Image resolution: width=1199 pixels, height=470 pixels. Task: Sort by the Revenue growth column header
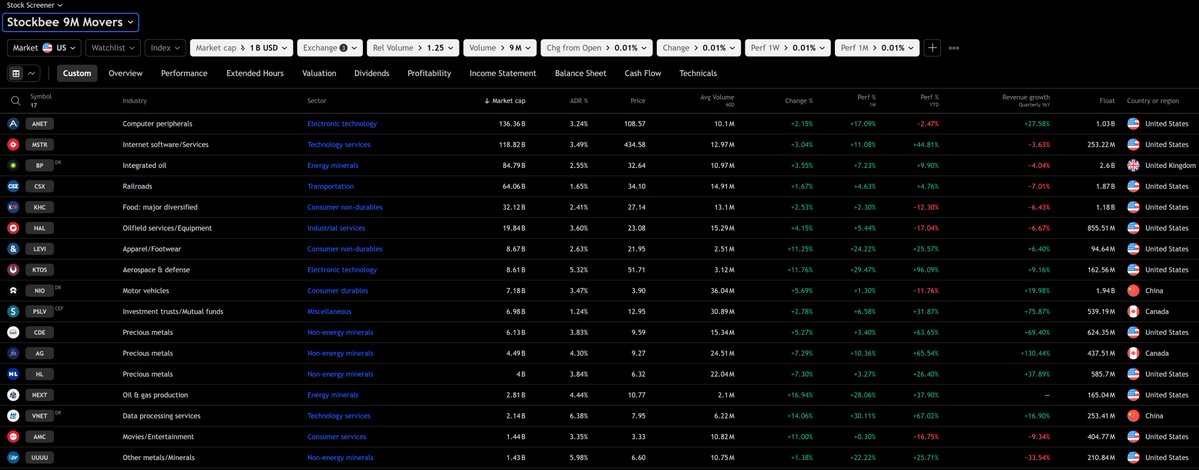tap(1025, 100)
